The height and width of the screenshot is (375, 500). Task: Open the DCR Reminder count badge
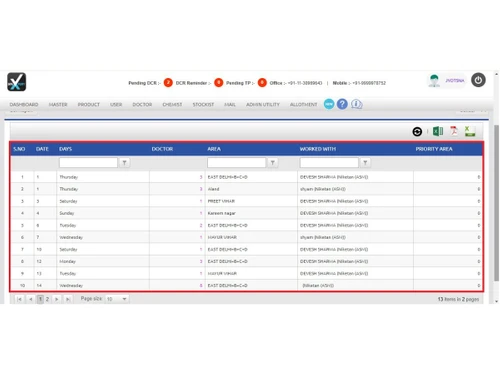(x=219, y=82)
